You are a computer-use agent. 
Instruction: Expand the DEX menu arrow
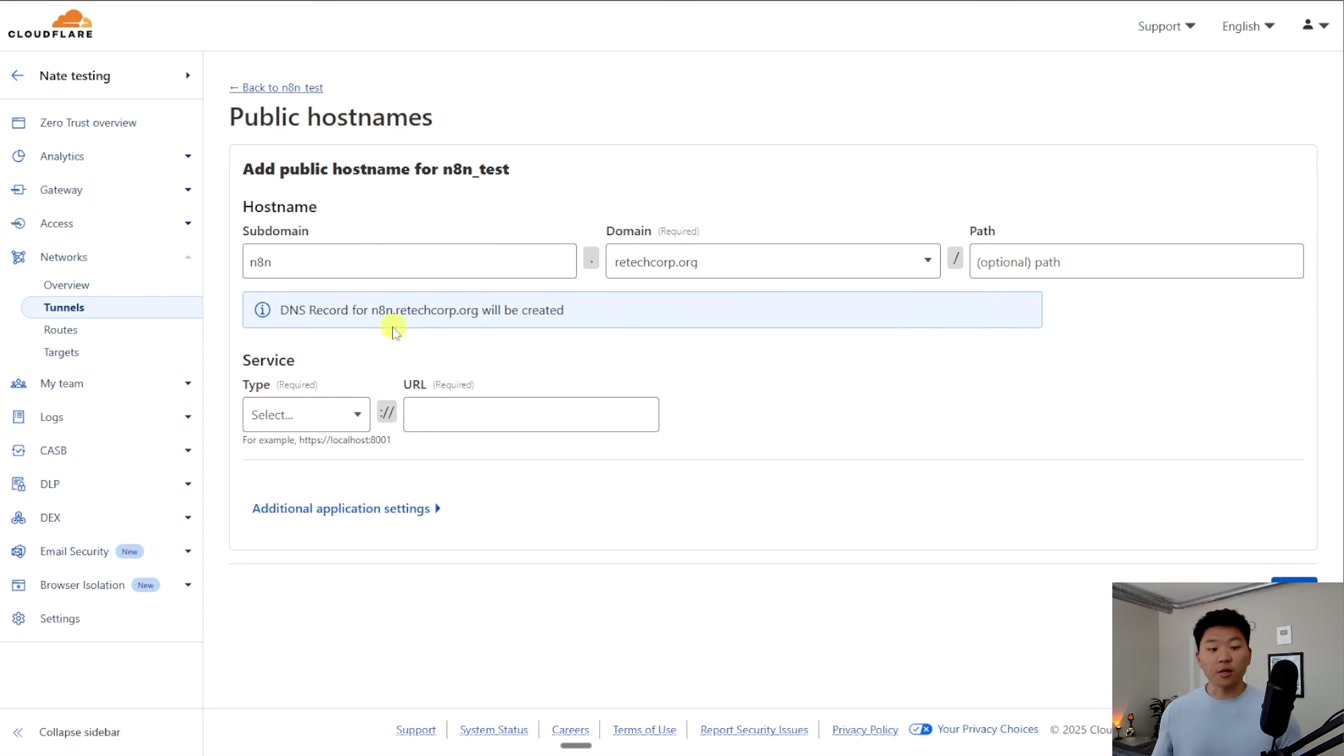pyautogui.click(x=187, y=518)
